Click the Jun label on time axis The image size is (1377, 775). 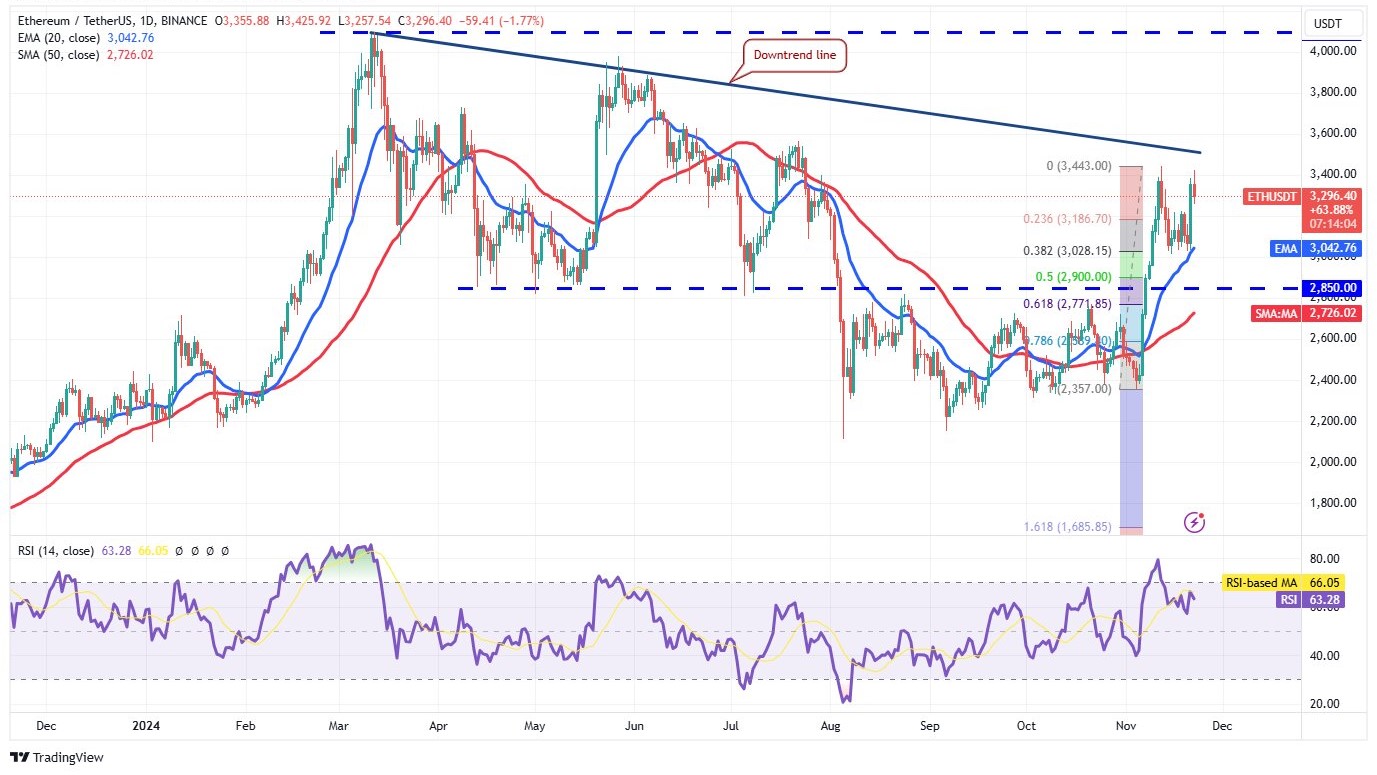tap(632, 727)
